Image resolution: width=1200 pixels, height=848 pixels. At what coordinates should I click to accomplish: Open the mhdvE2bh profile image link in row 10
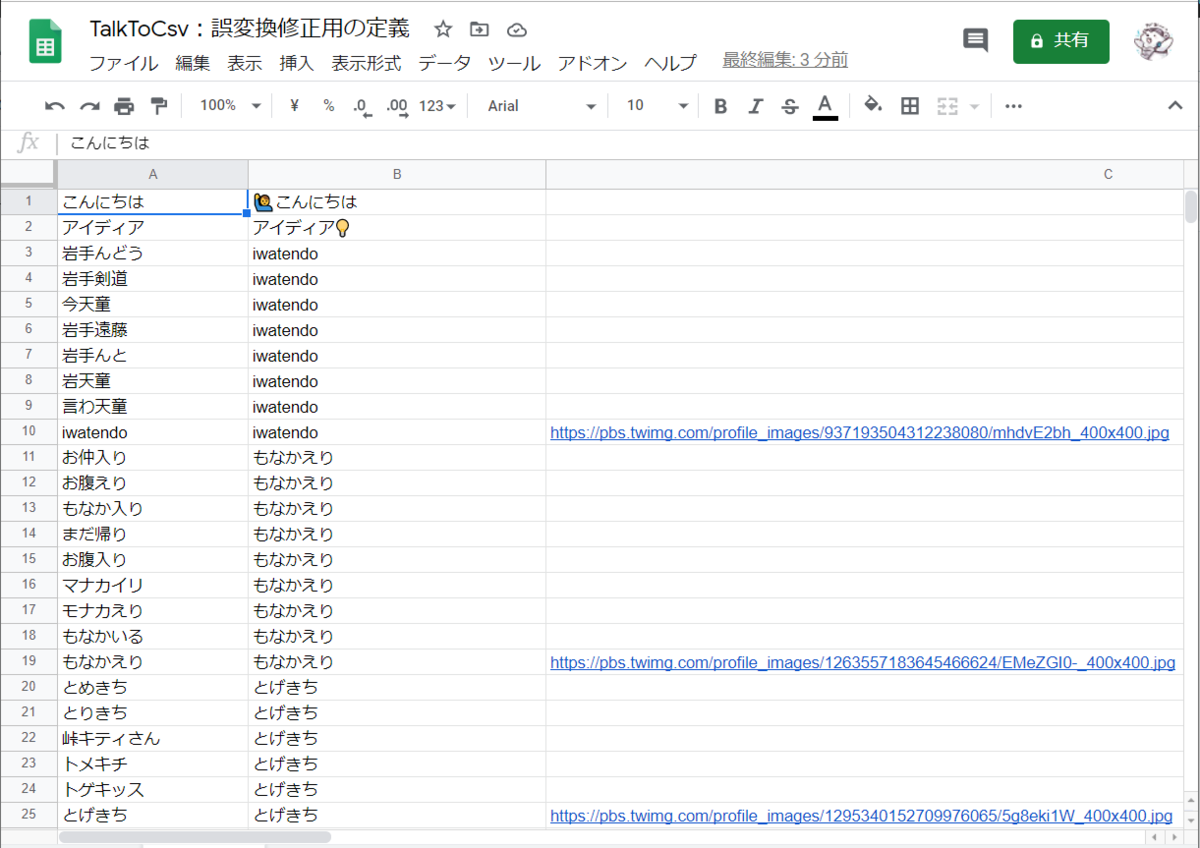[860, 432]
